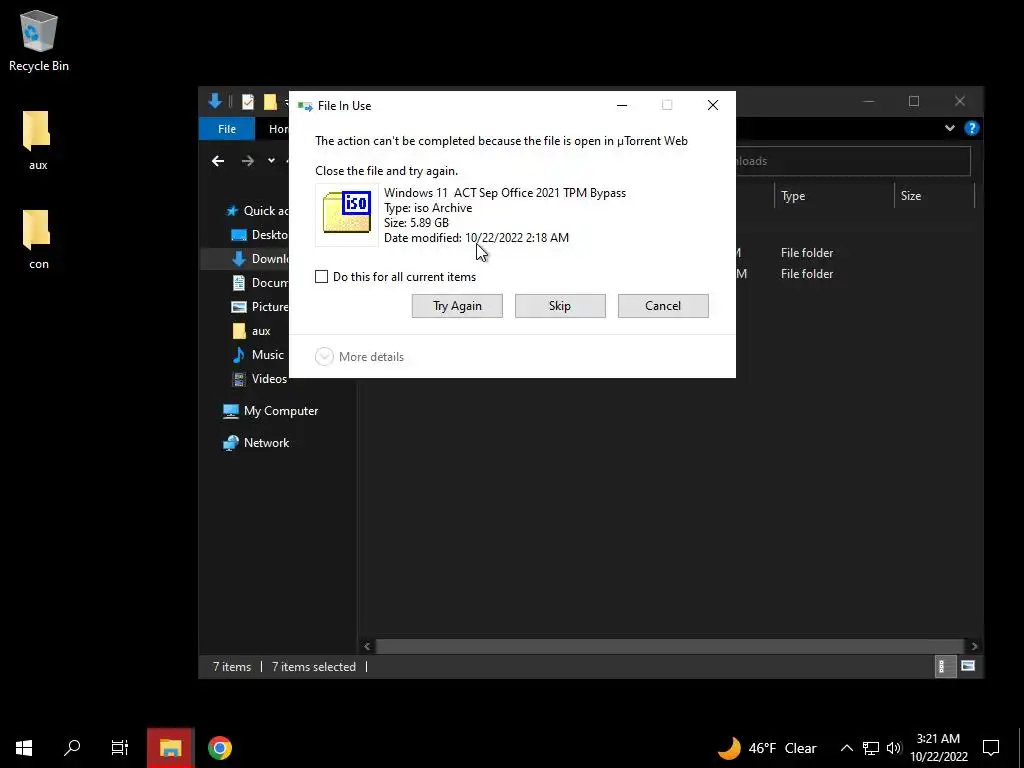The width and height of the screenshot is (1024, 768).
Task: Click the horizontal scrollbar track in Explorer
Action: [x=670, y=646]
